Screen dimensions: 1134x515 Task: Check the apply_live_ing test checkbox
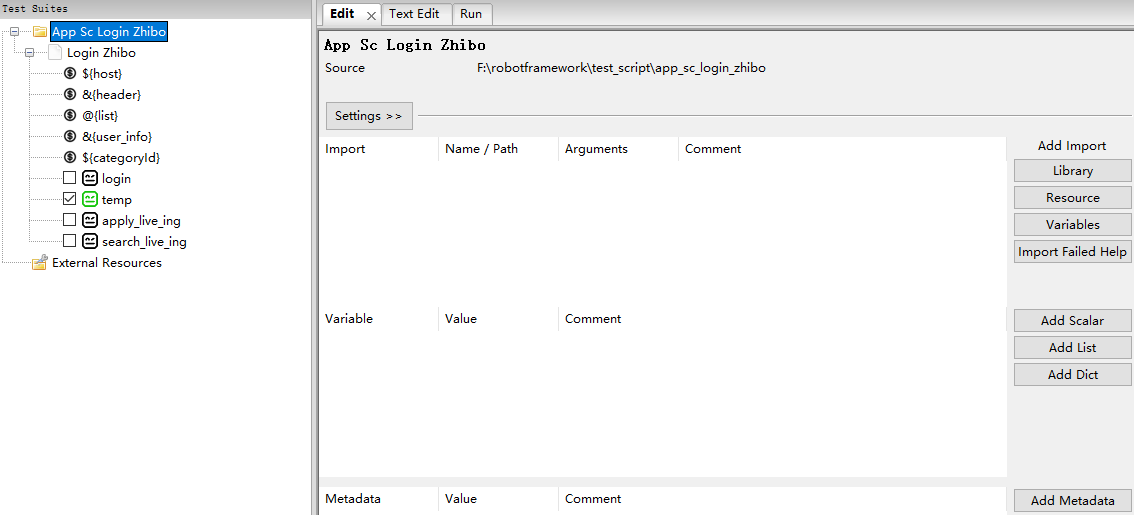70,220
